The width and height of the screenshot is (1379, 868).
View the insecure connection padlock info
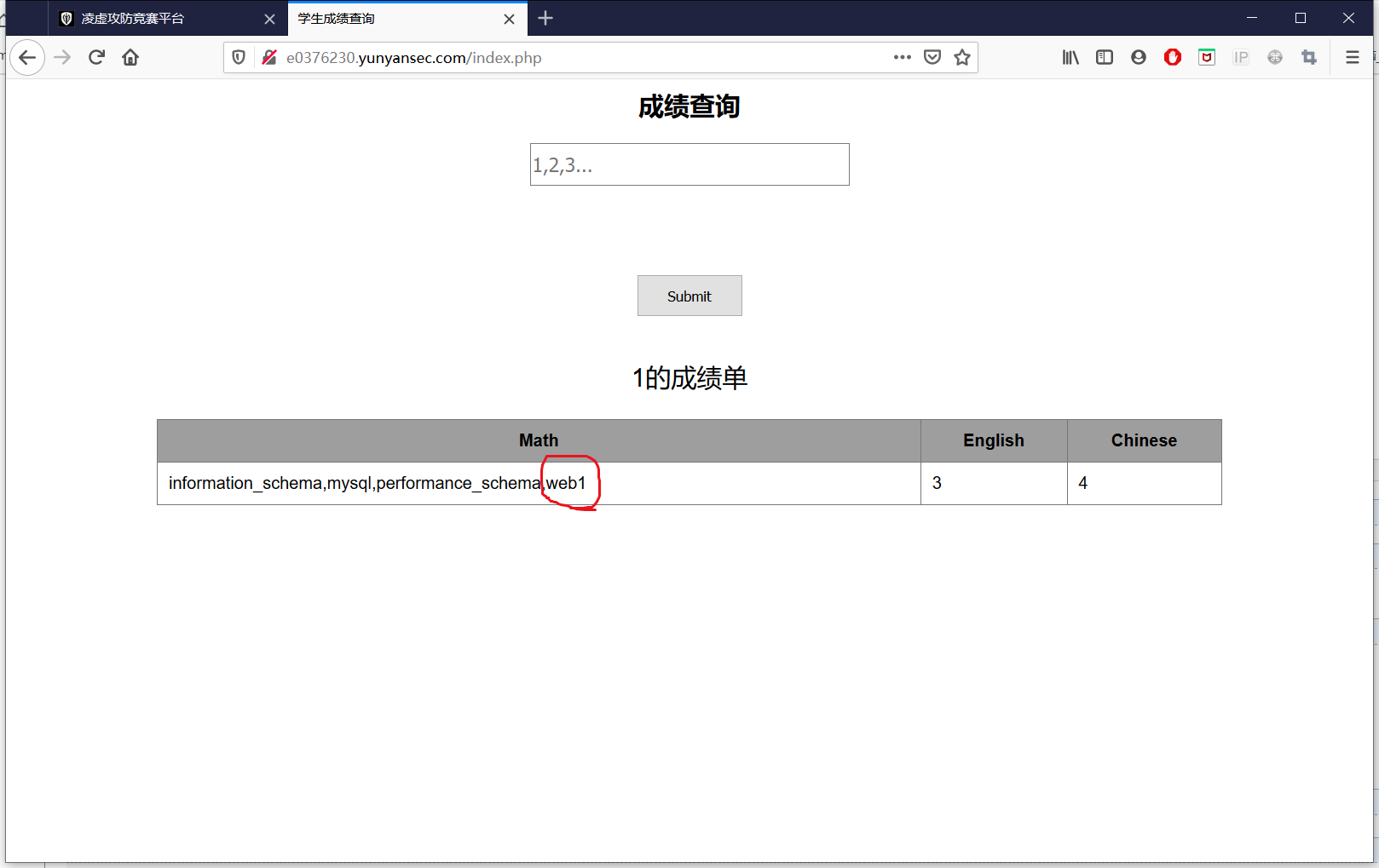(x=268, y=57)
